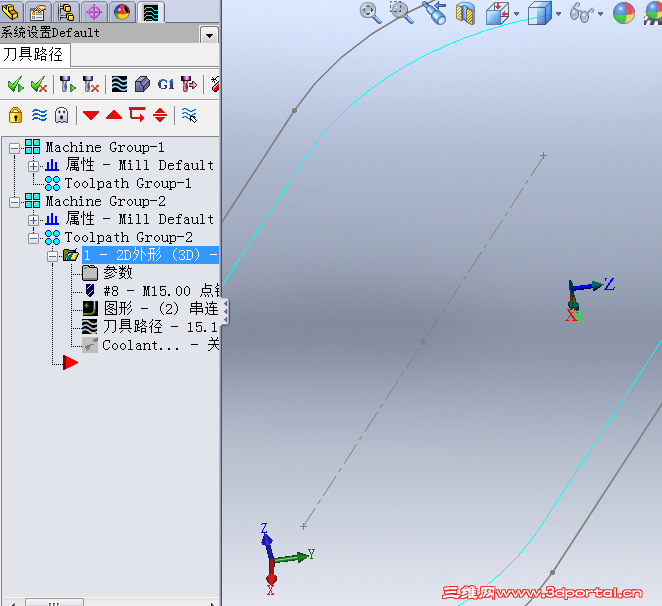This screenshot has height=606, width=662.
Task: Click Display Style cube icon
Action: tap(540, 13)
